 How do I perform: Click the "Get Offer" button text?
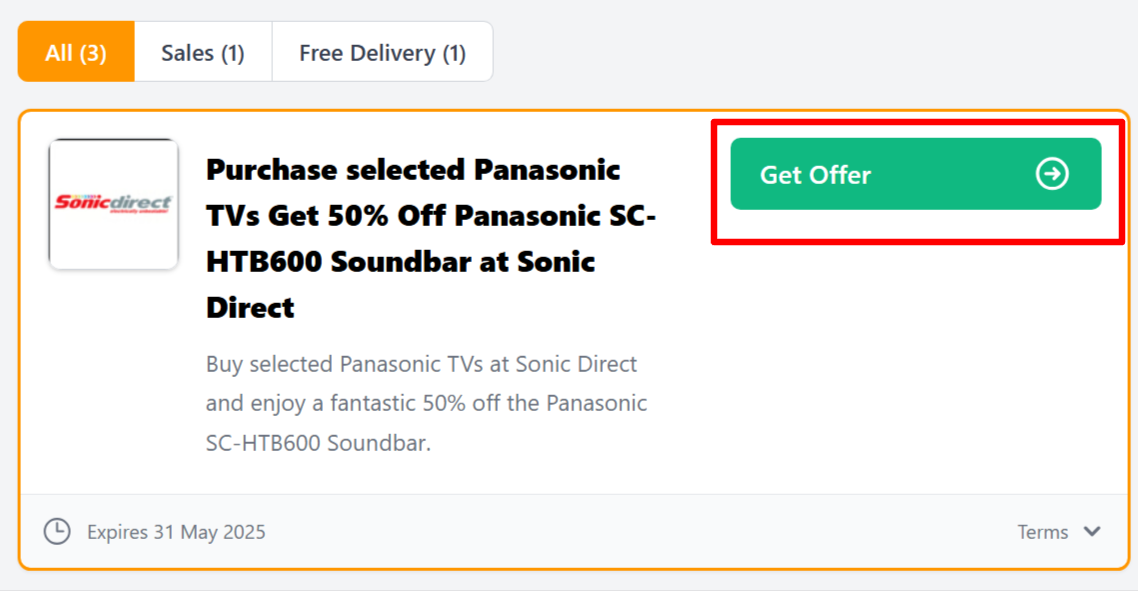[x=815, y=175]
